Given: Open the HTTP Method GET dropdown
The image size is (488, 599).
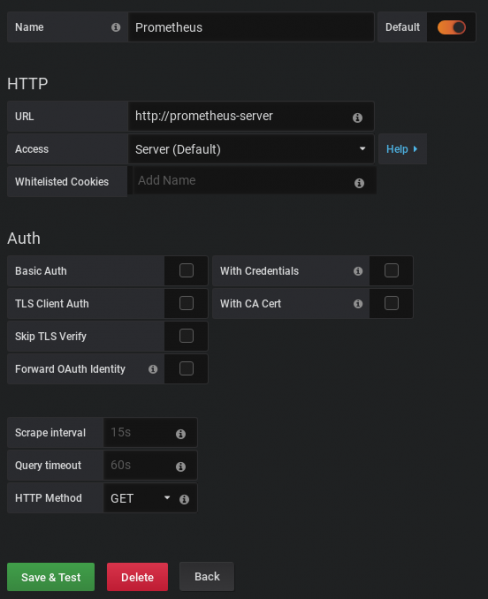Looking at the screenshot, I should coord(140,498).
